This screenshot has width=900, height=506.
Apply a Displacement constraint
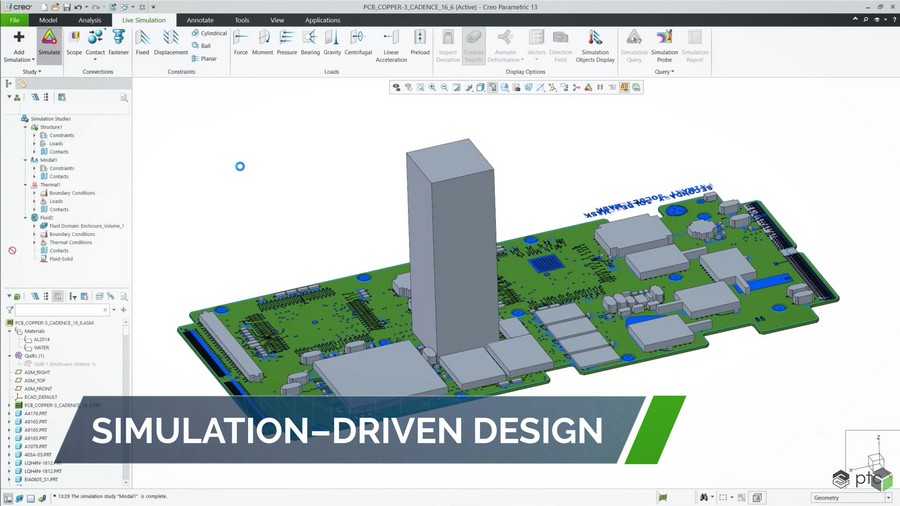(170, 42)
